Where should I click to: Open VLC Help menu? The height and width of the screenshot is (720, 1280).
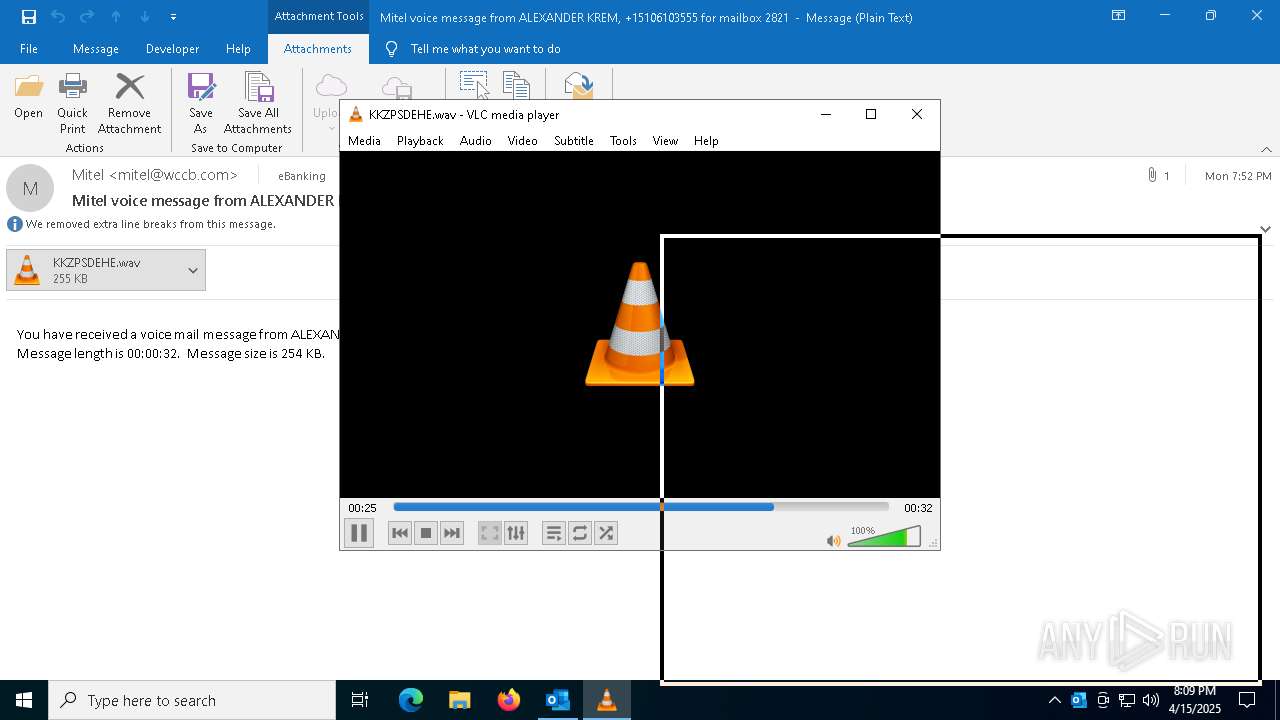(x=706, y=141)
